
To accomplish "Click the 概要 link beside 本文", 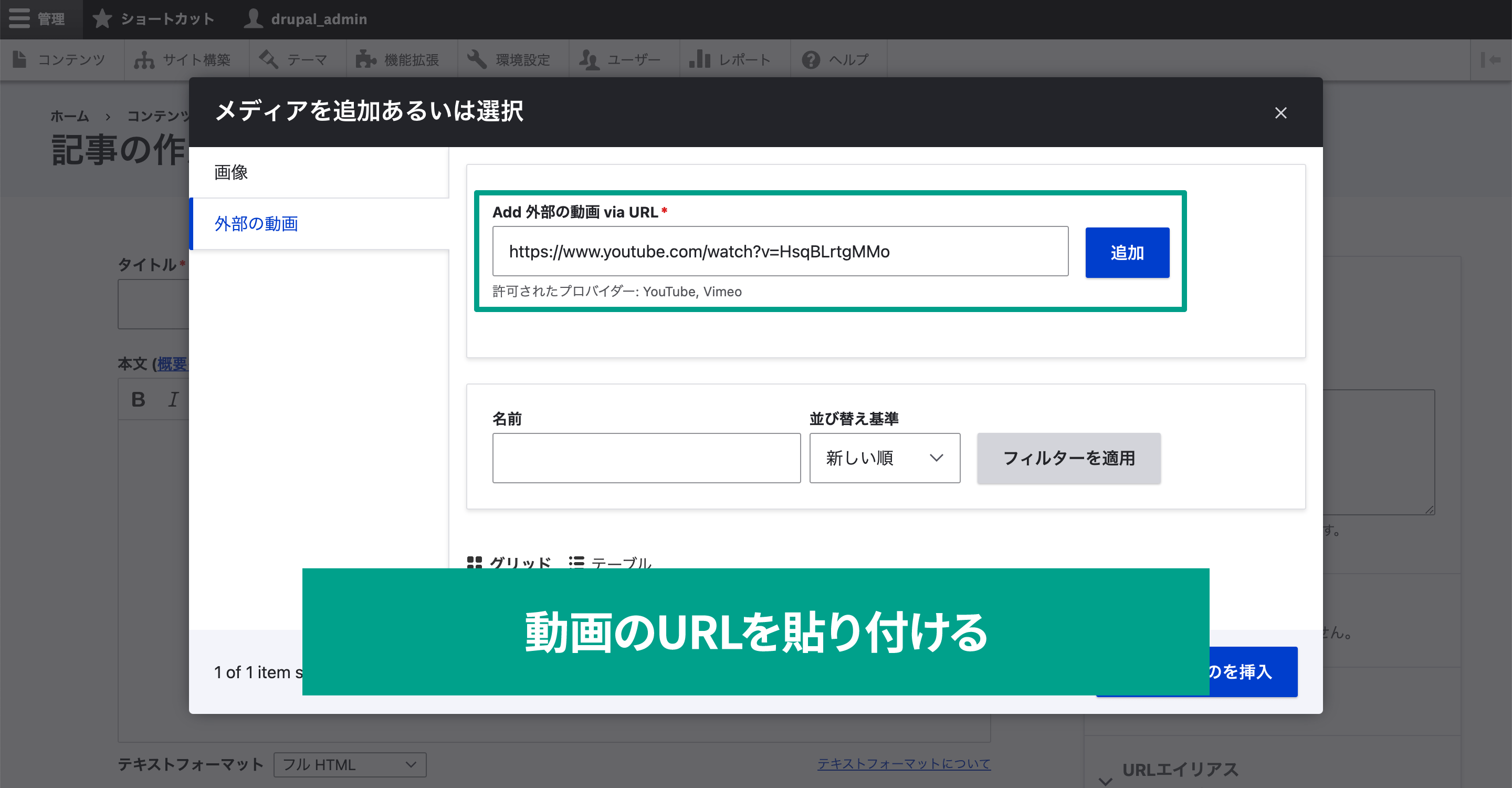I will 173,364.
